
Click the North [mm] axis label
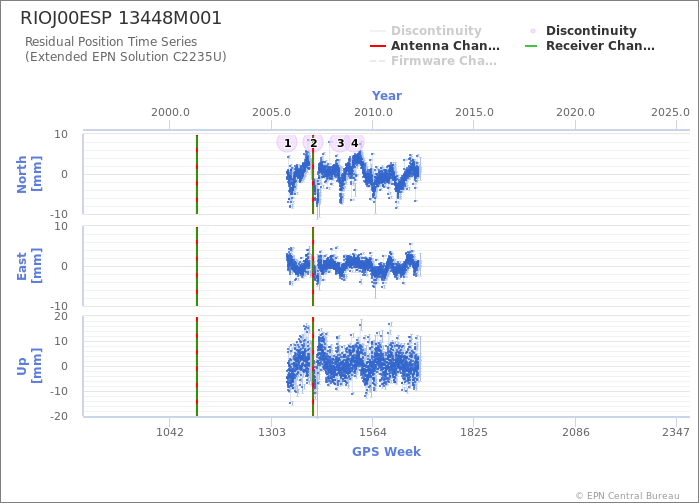point(29,174)
